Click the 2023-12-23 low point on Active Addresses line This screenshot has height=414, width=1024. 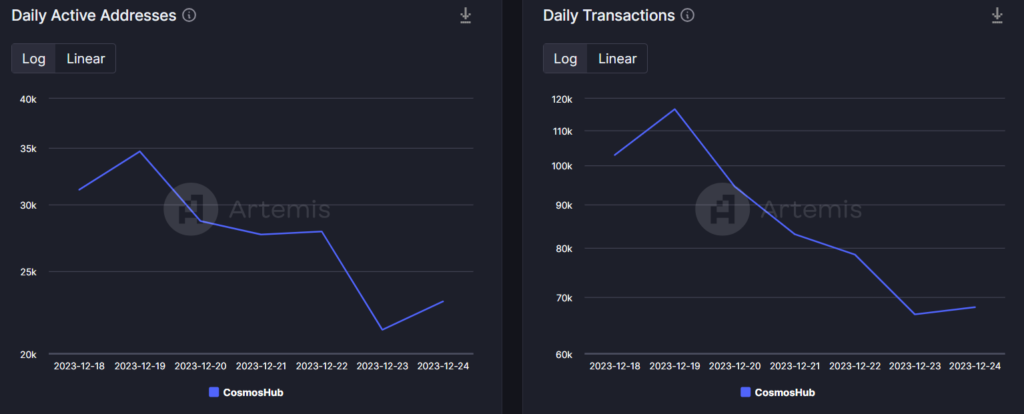pos(382,329)
